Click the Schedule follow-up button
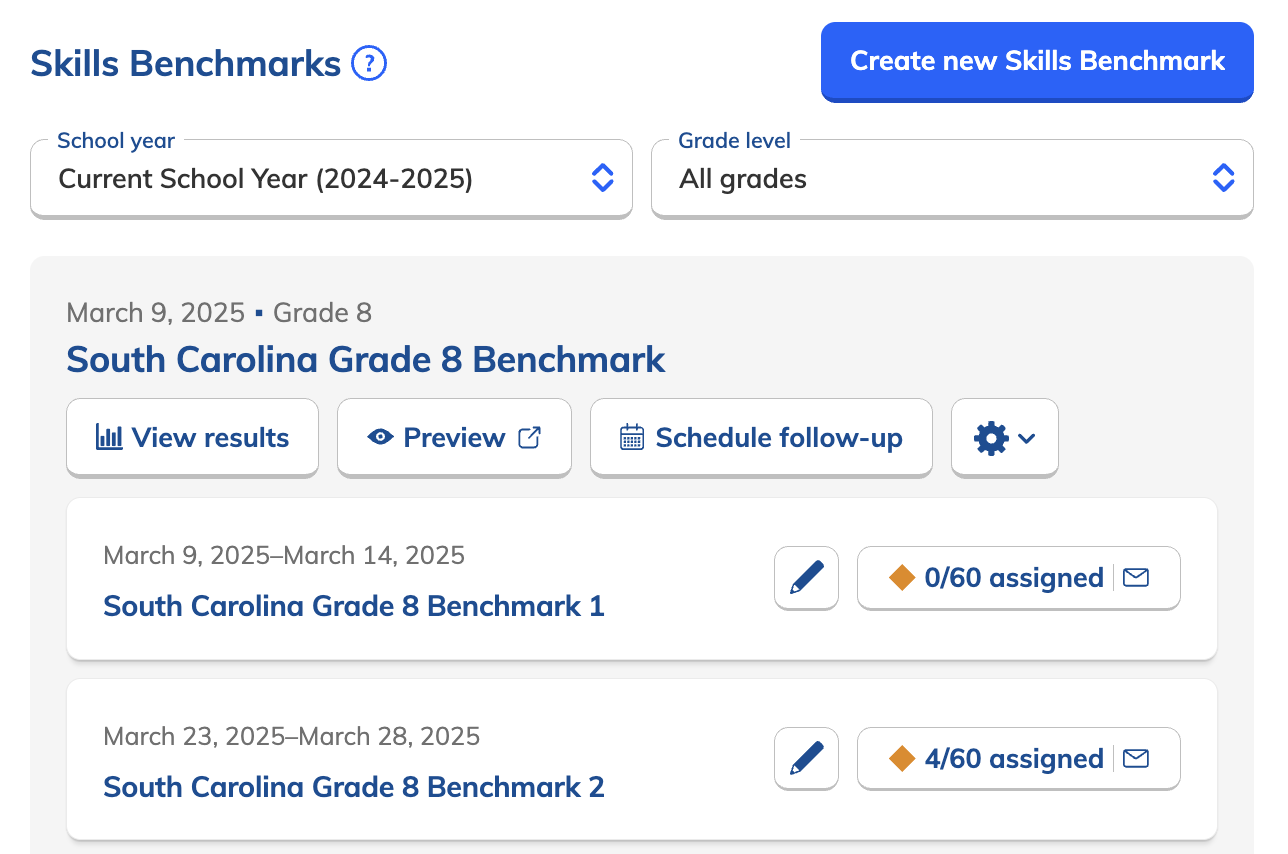 pyautogui.click(x=761, y=437)
